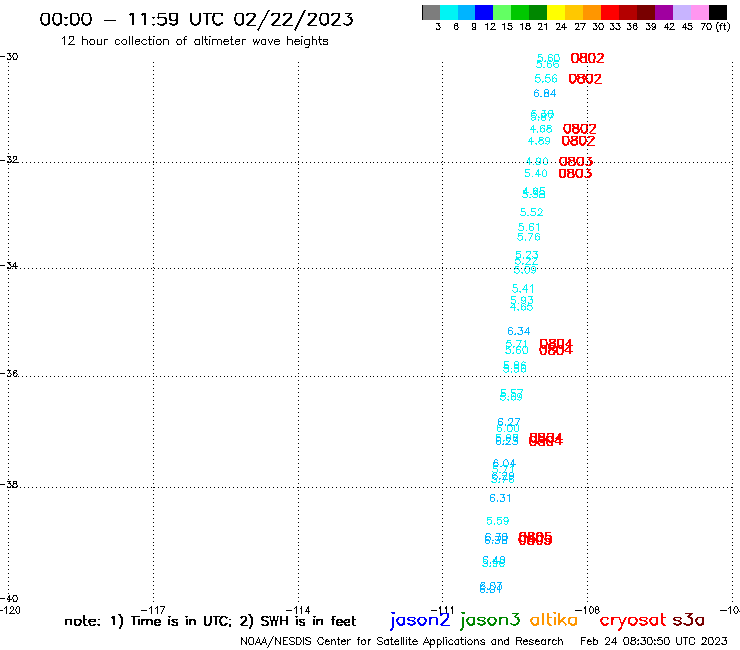Select the wave height value 6.31
The width and height of the screenshot is (740, 650).
pos(500,498)
